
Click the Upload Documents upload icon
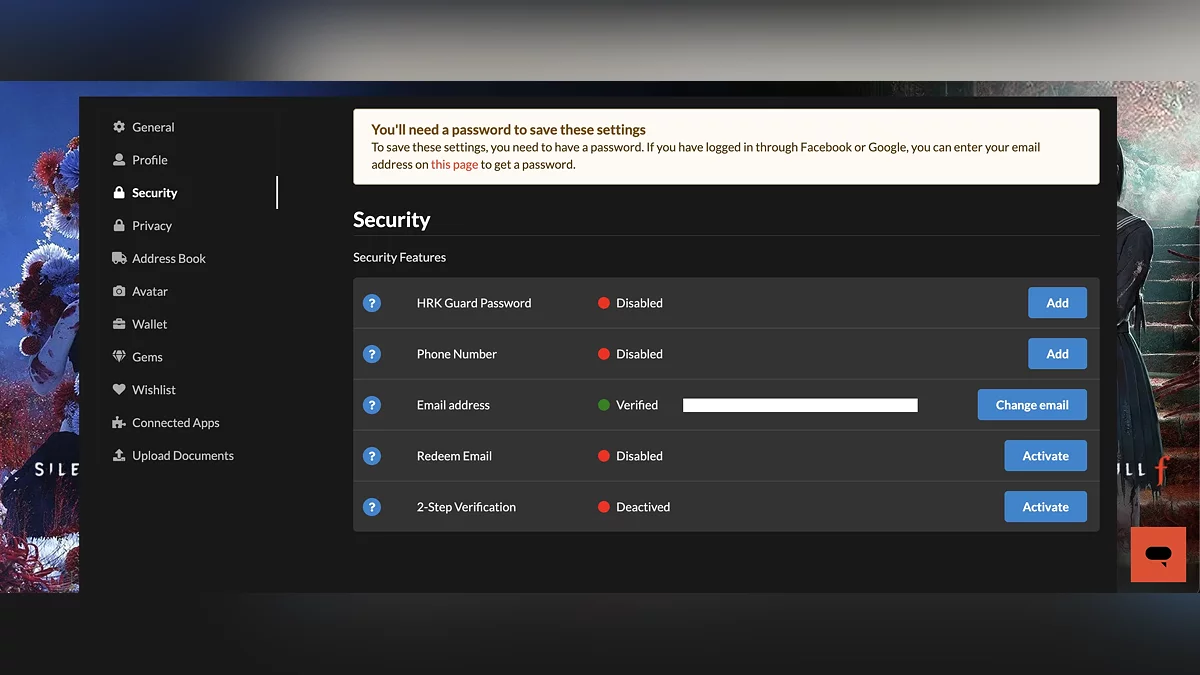pos(119,455)
